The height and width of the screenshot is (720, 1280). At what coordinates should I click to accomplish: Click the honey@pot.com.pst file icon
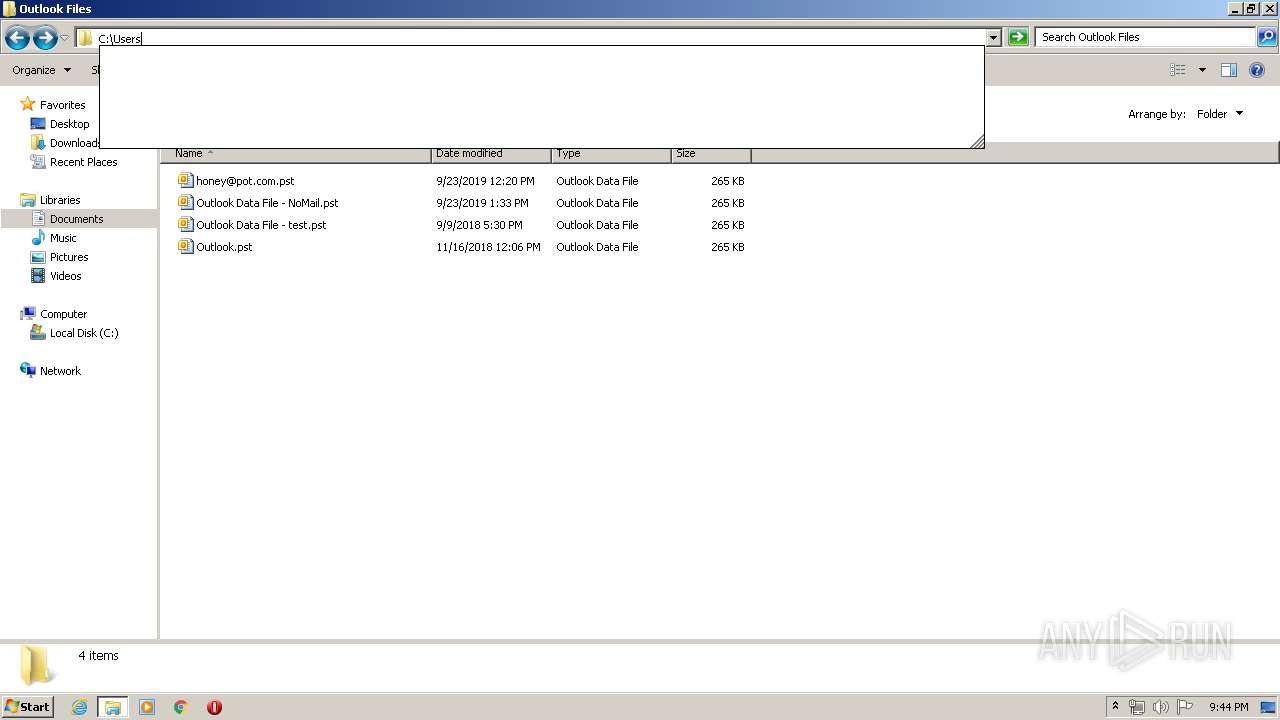pyautogui.click(x=185, y=180)
